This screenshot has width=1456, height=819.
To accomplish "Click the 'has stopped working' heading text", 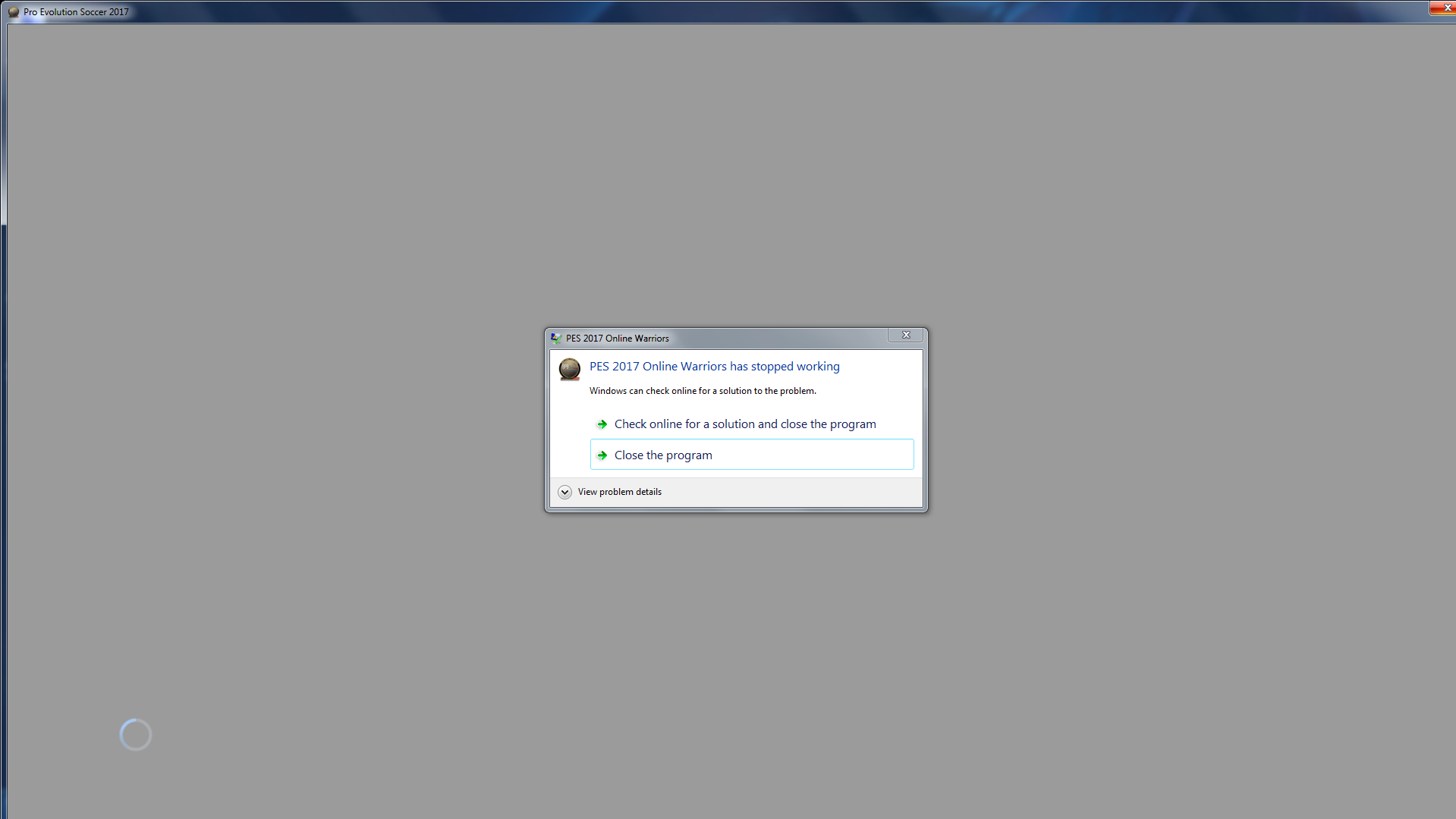I will [714, 367].
